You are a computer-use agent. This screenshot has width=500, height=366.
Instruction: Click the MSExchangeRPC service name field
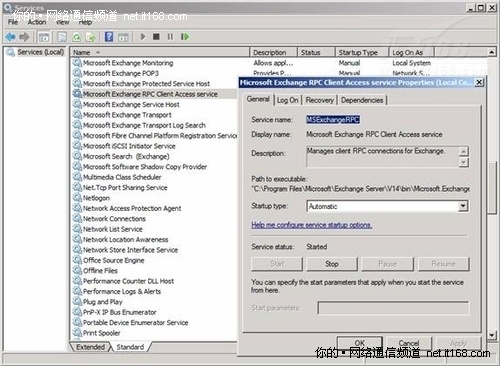(333, 120)
